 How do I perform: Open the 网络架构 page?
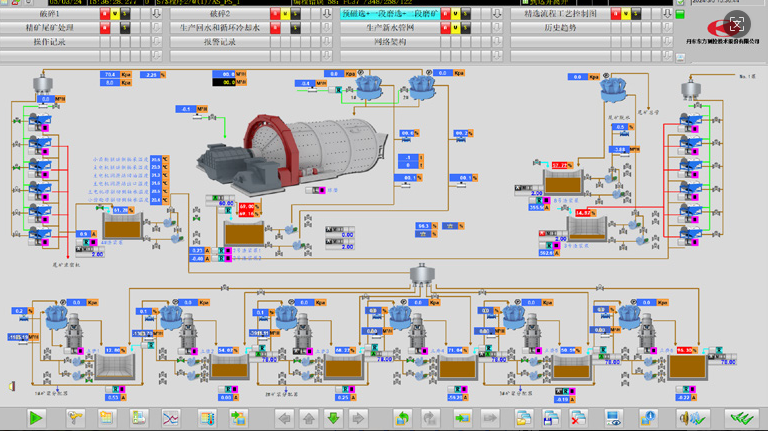click(390, 42)
